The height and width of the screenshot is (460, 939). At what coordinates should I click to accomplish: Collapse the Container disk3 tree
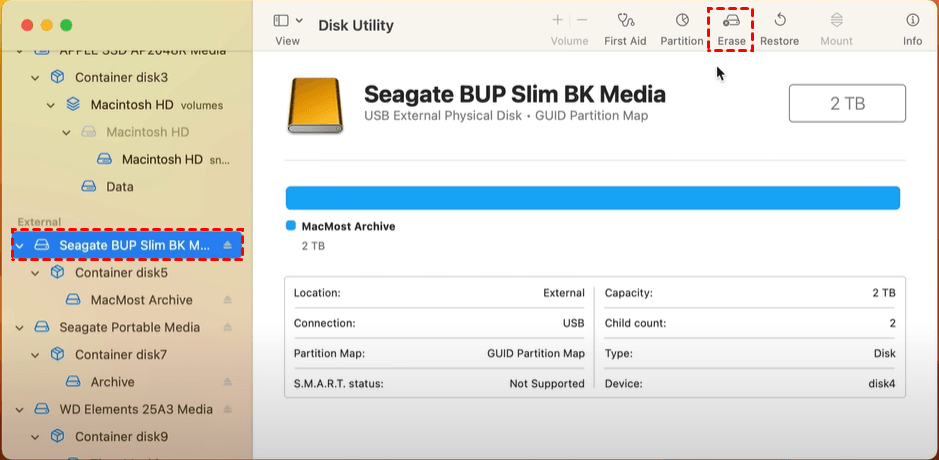point(35,77)
